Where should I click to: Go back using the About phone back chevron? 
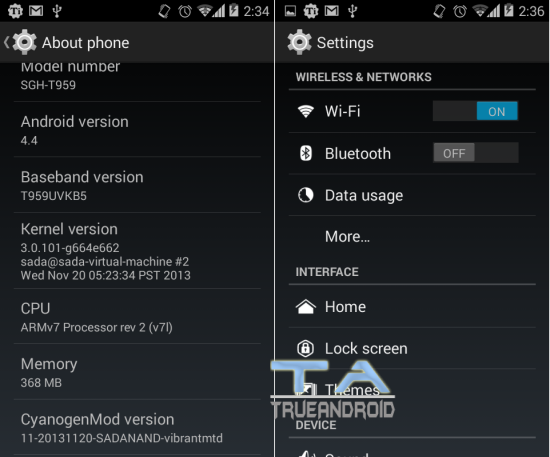pyautogui.click(x=7, y=42)
